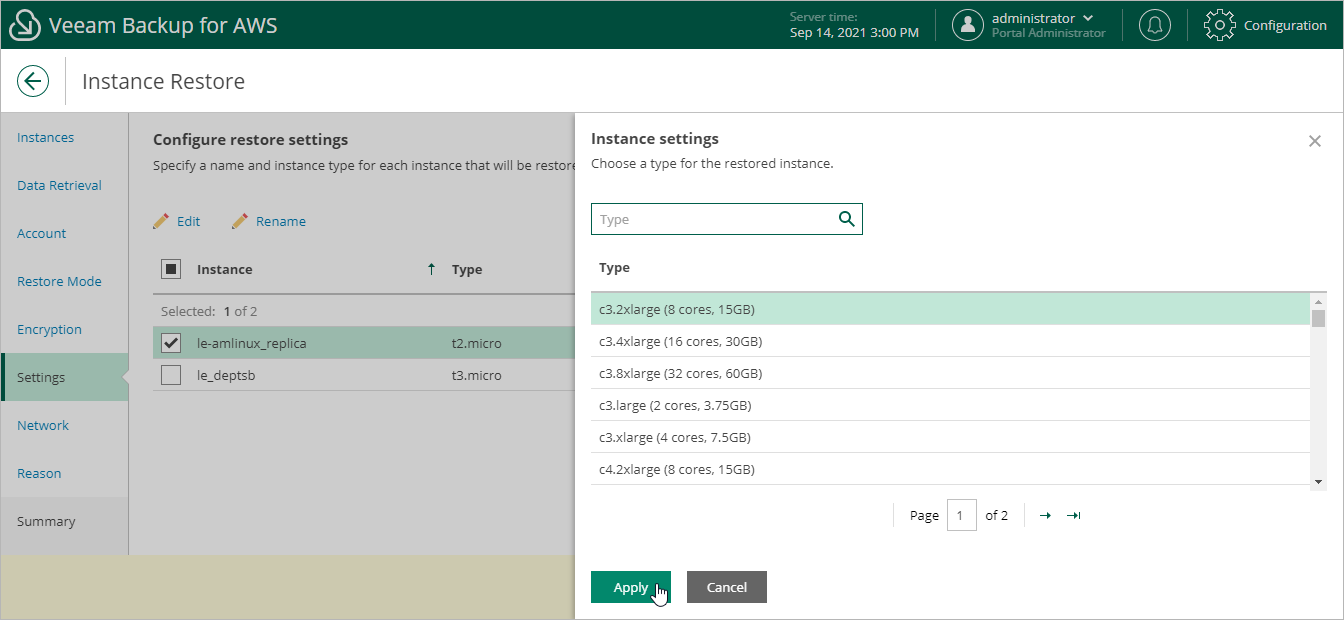Cancel the instance settings dialog
Image resolution: width=1344 pixels, height=620 pixels.
pos(726,587)
